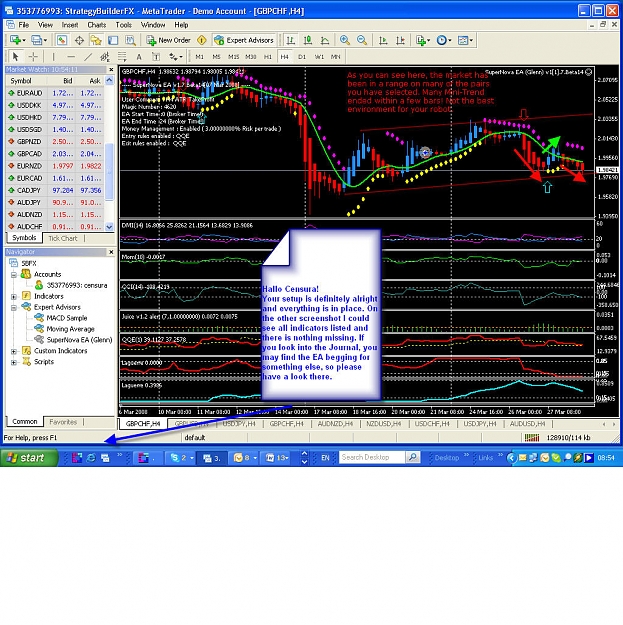Collapse the Accounts tree node
623x625 pixels.
(x=14, y=275)
